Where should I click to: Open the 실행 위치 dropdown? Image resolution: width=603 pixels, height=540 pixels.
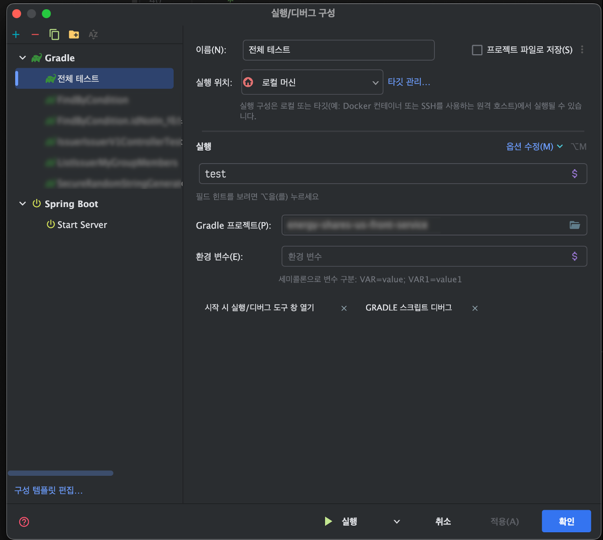[x=312, y=82]
